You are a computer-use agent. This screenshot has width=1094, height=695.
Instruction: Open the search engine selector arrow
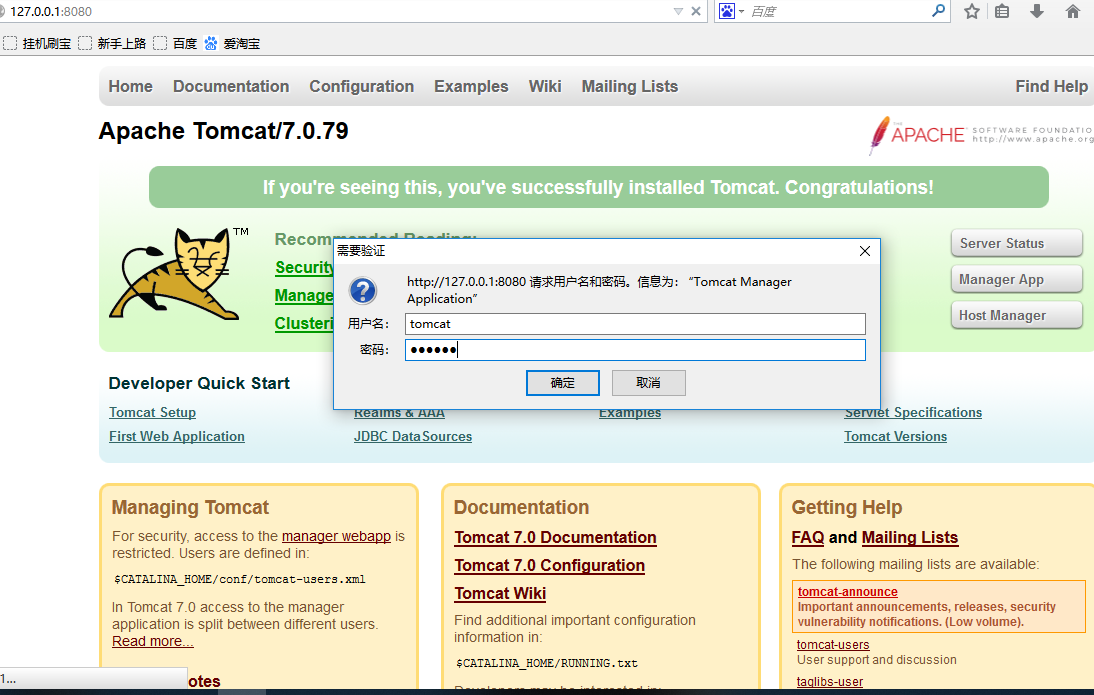coord(741,12)
